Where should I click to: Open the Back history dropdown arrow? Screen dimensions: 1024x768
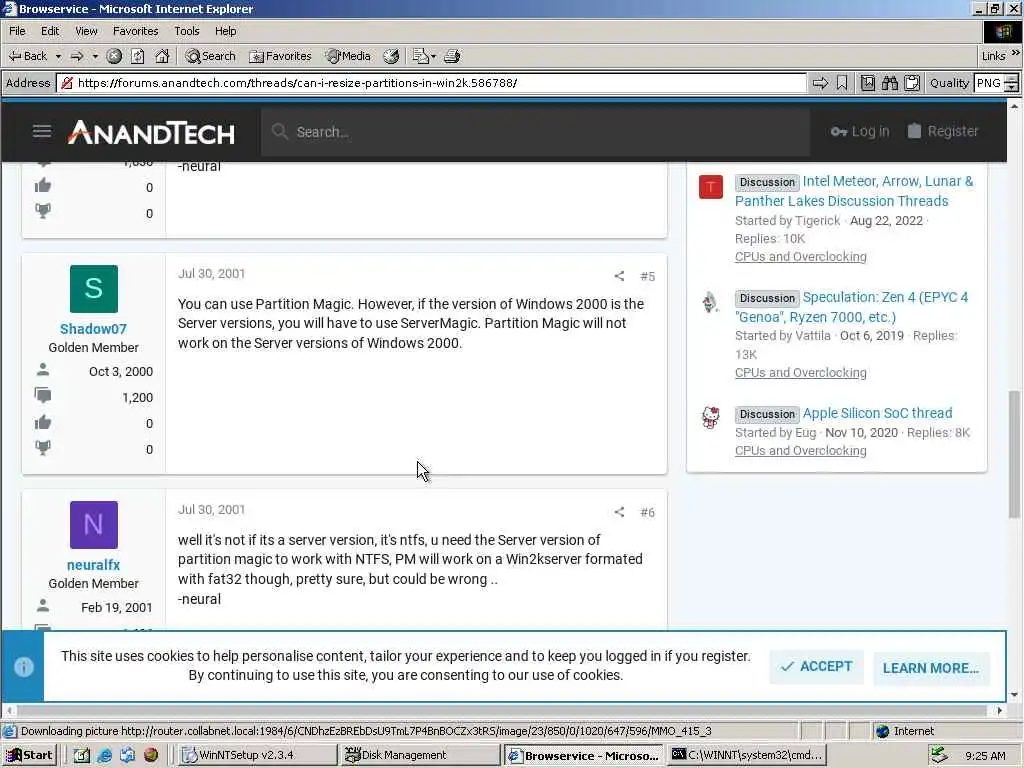pos(58,56)
